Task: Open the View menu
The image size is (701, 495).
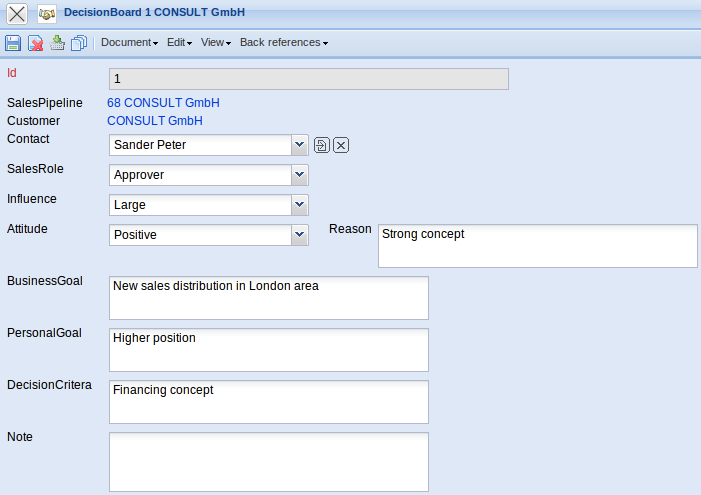Action: (x=215, y=43)
